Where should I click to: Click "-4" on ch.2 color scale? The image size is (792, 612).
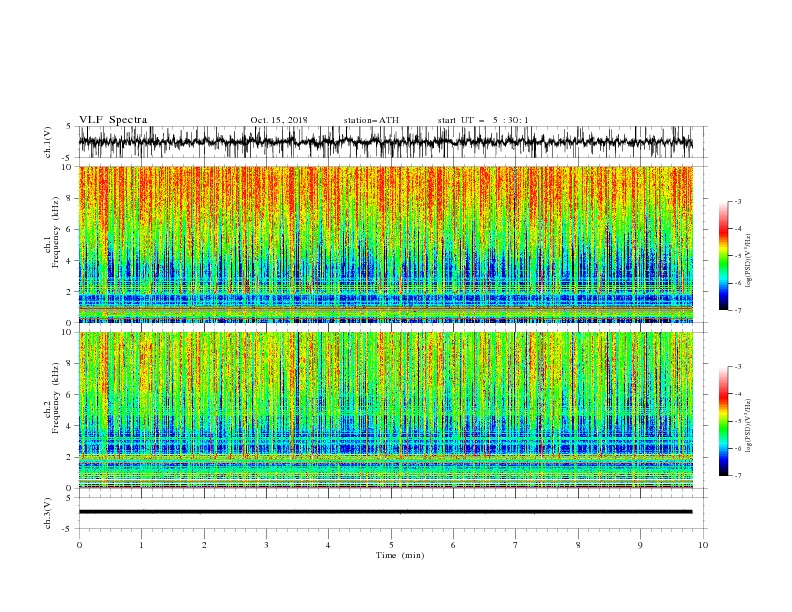tap(738, 394)
